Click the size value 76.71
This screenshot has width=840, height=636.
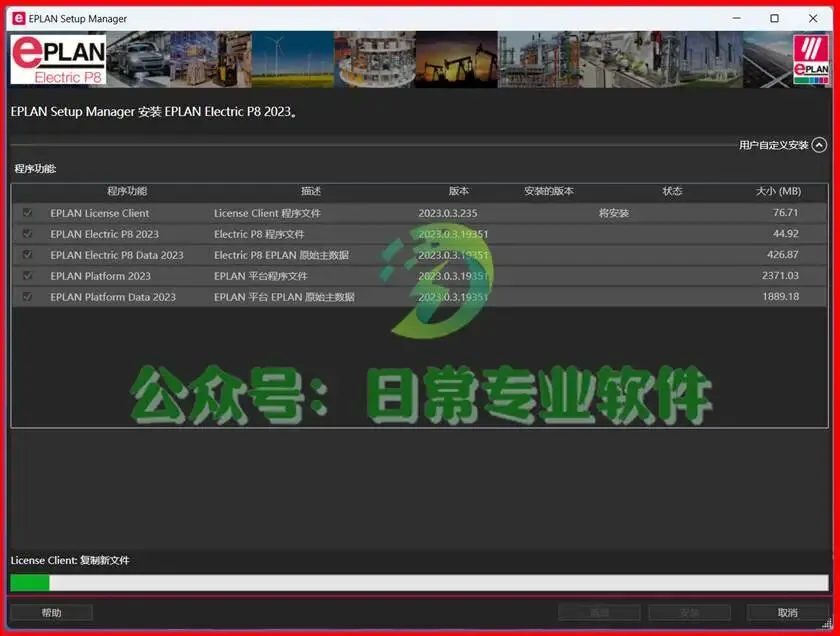(x=785, y=213)
